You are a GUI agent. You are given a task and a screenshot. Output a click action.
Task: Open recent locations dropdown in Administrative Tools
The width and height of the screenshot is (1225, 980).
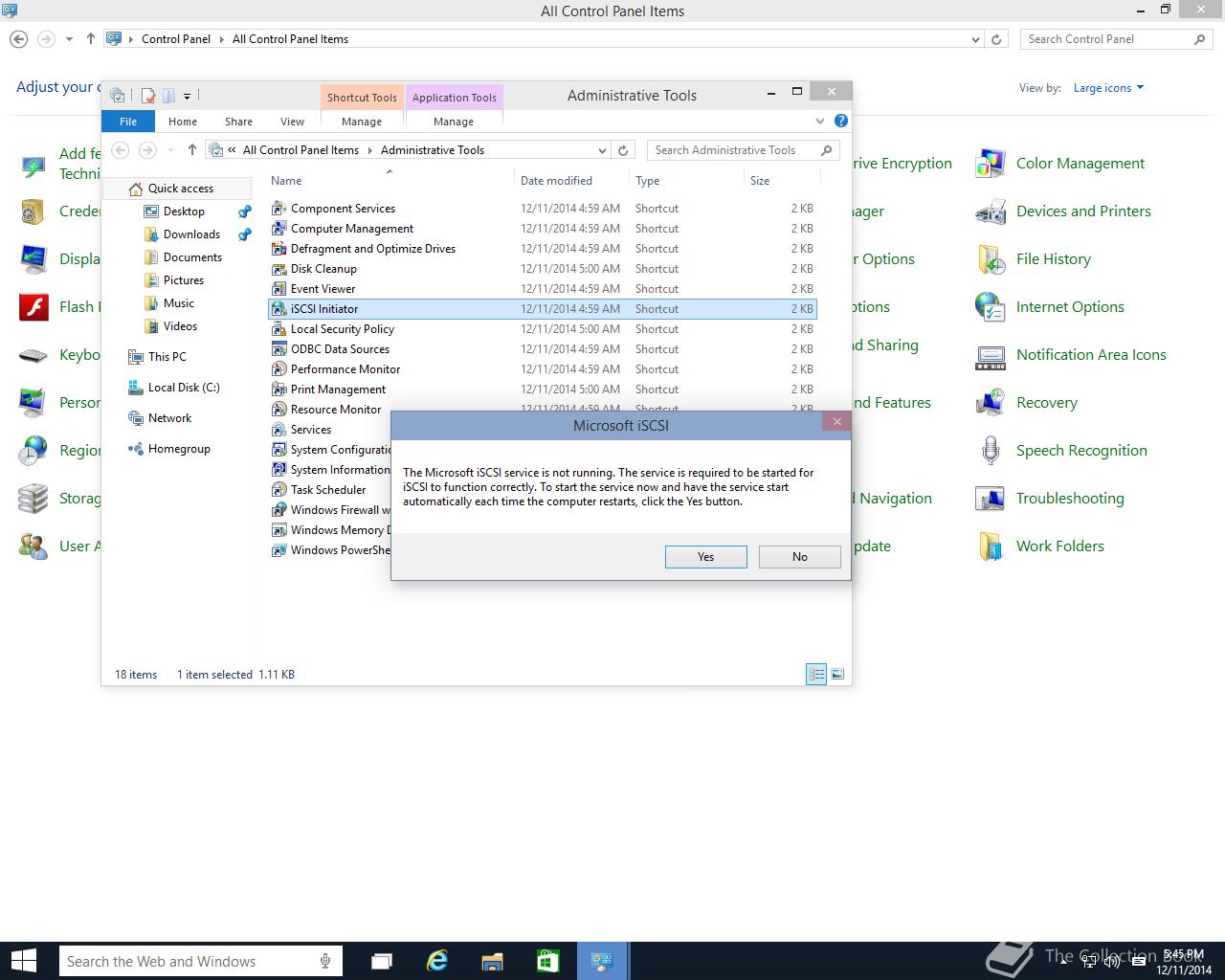(170, 150)
